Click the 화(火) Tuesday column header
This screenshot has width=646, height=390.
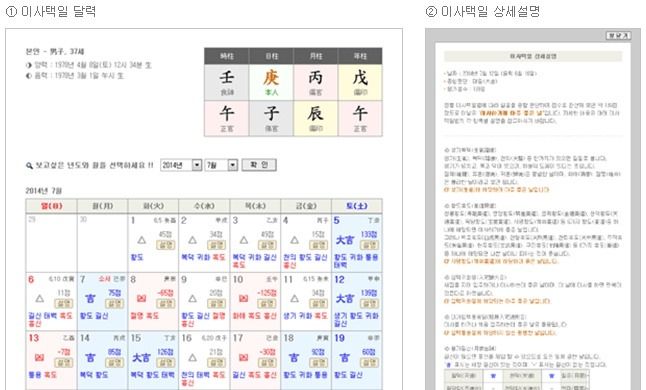click(x=153, y=206)
